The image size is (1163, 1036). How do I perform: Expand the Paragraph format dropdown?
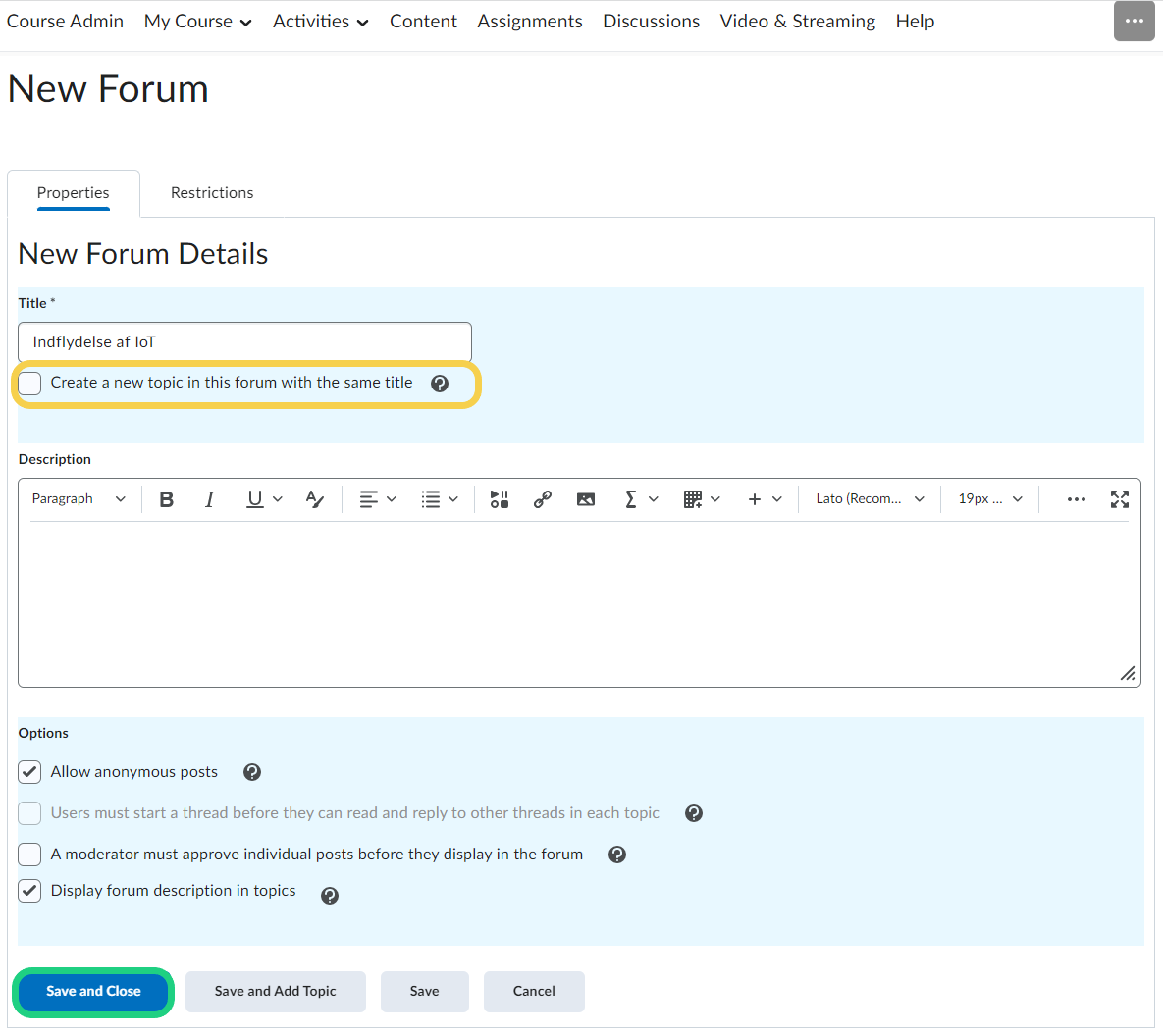tap(79, 499)
